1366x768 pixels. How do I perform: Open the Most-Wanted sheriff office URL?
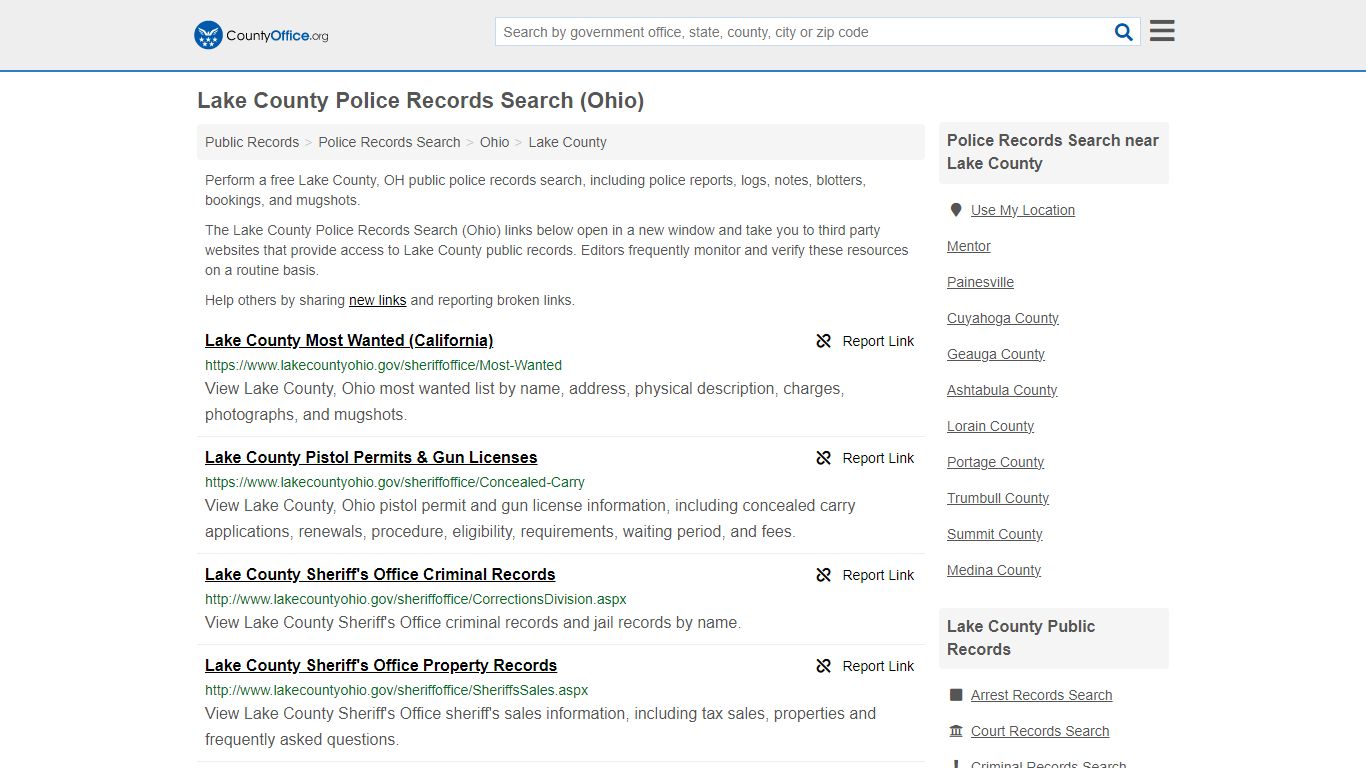click(x=383, y=365)
